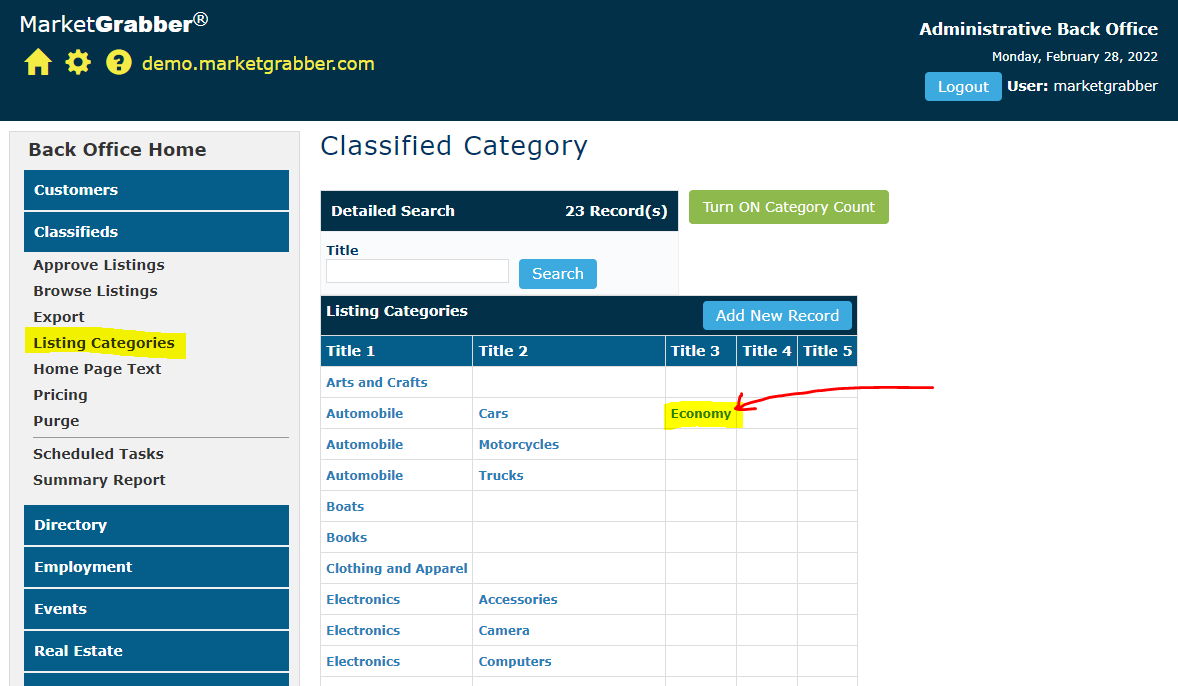This screenshot has width=1178, height=686.
Task: Expand the Employment sidebar section
Action: click(x=156, y=567)
